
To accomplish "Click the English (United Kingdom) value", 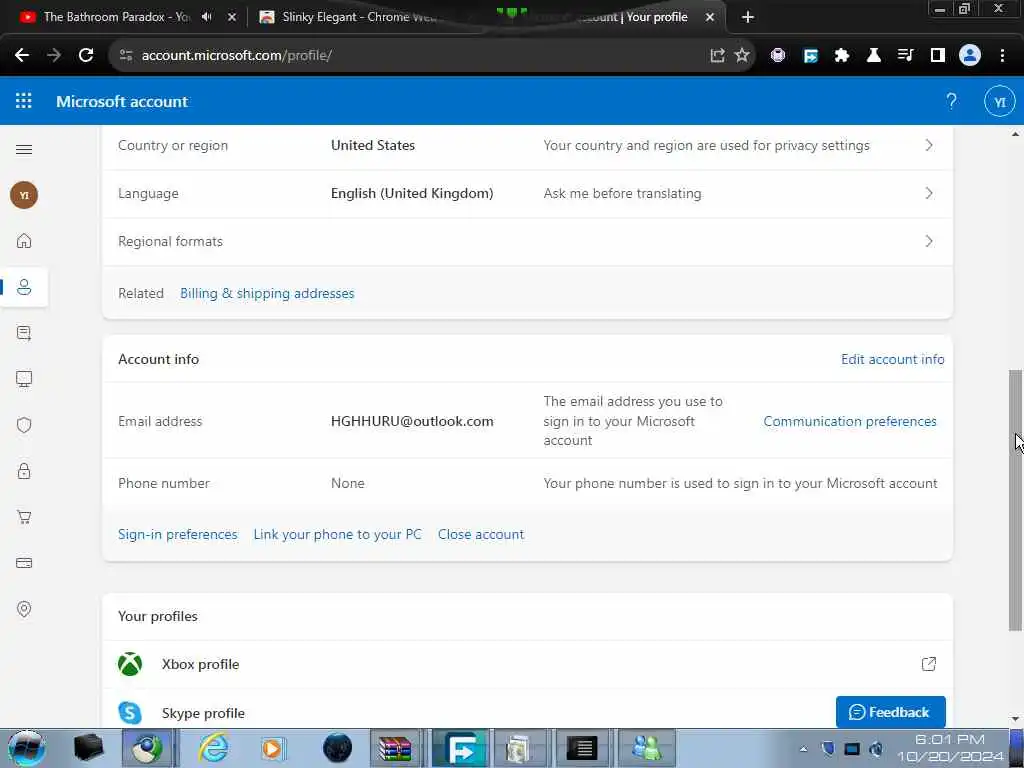I will click(x=412, y=193).
